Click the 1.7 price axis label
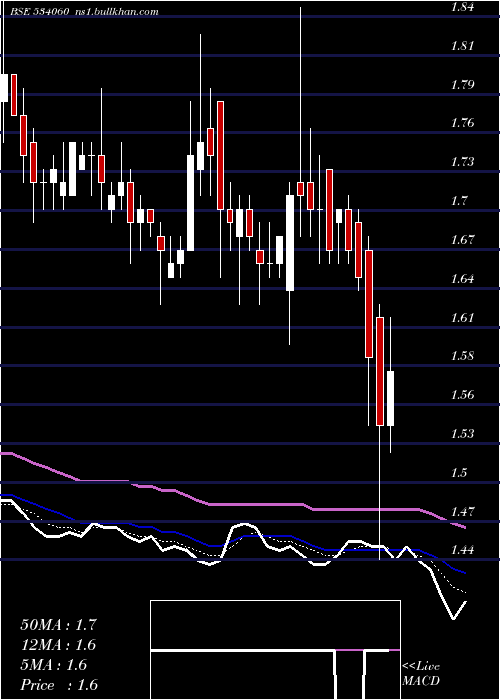The image size is (500, 700). (459, 200)
